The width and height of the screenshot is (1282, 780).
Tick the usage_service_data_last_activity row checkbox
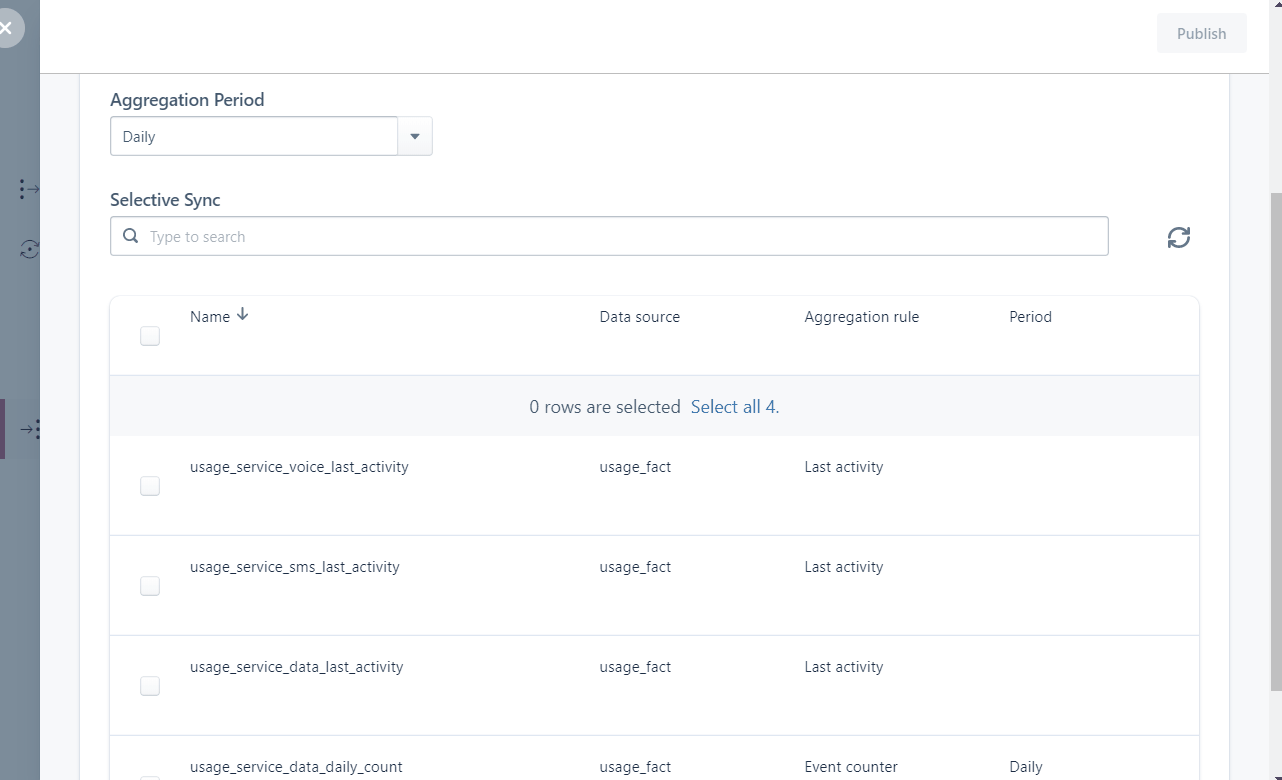tap(150, 686)
